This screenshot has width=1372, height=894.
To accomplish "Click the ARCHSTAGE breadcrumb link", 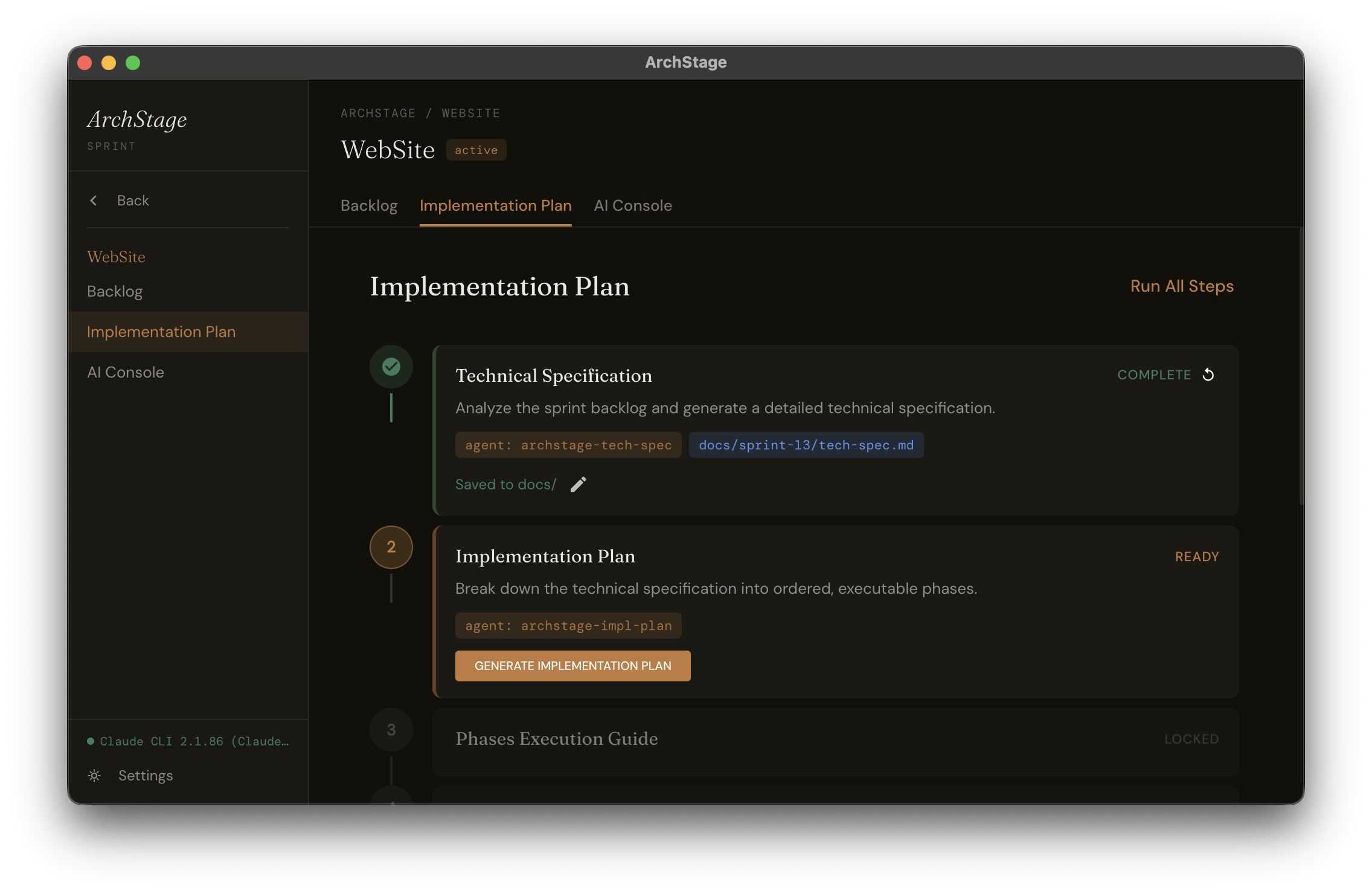I will 379,113.
